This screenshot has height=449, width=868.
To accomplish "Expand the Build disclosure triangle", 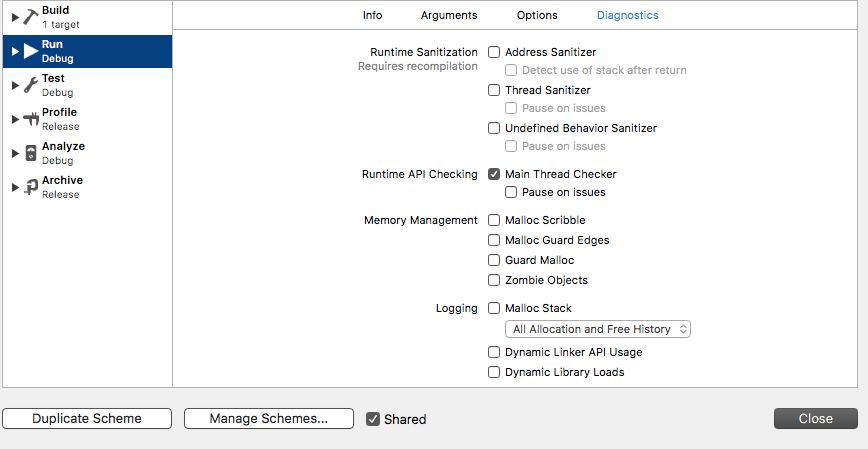I will [x=15, y=17].
